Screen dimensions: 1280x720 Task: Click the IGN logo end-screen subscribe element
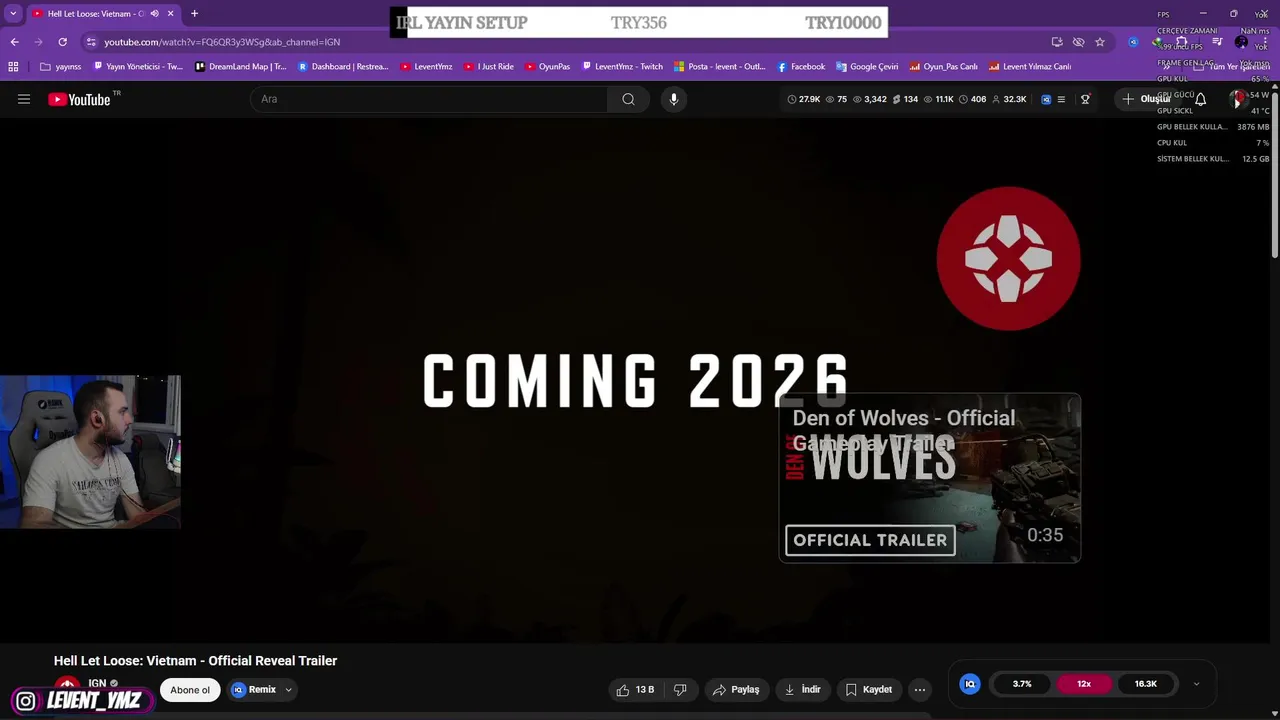pyautogui.click(x=1008, y=258)
